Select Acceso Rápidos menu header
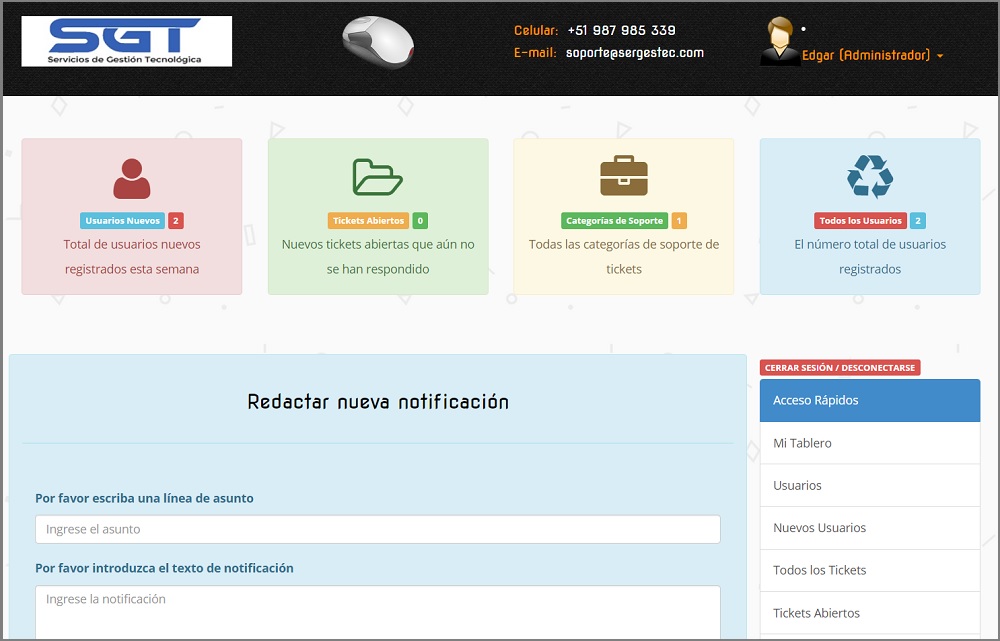This screenshot has height=641, width=1000. [x=870, y=401]
